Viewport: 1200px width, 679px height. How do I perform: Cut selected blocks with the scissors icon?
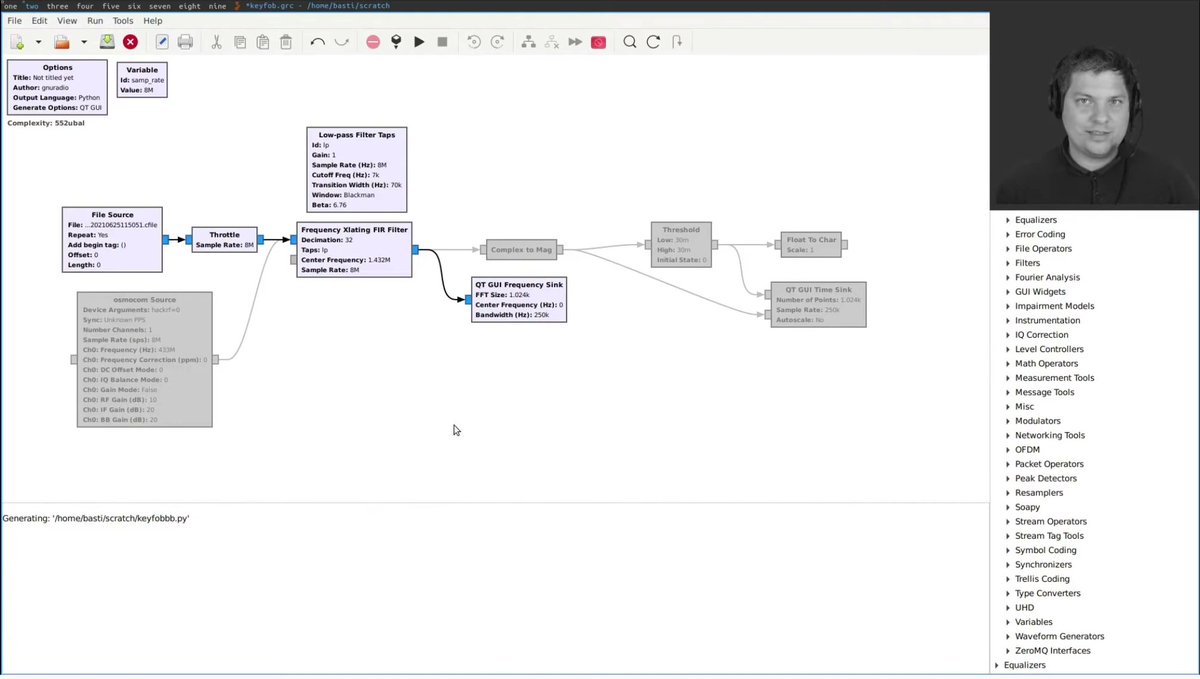216,42
